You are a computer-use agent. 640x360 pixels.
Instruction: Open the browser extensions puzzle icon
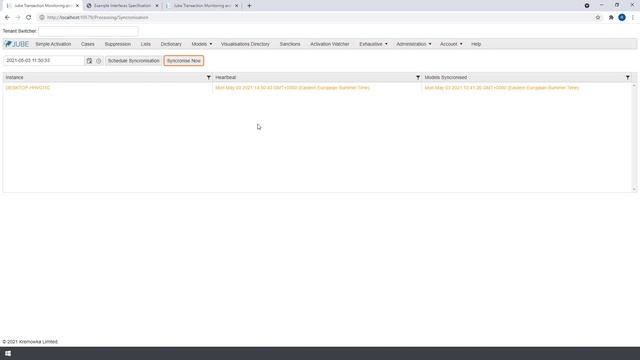(611, 18)
